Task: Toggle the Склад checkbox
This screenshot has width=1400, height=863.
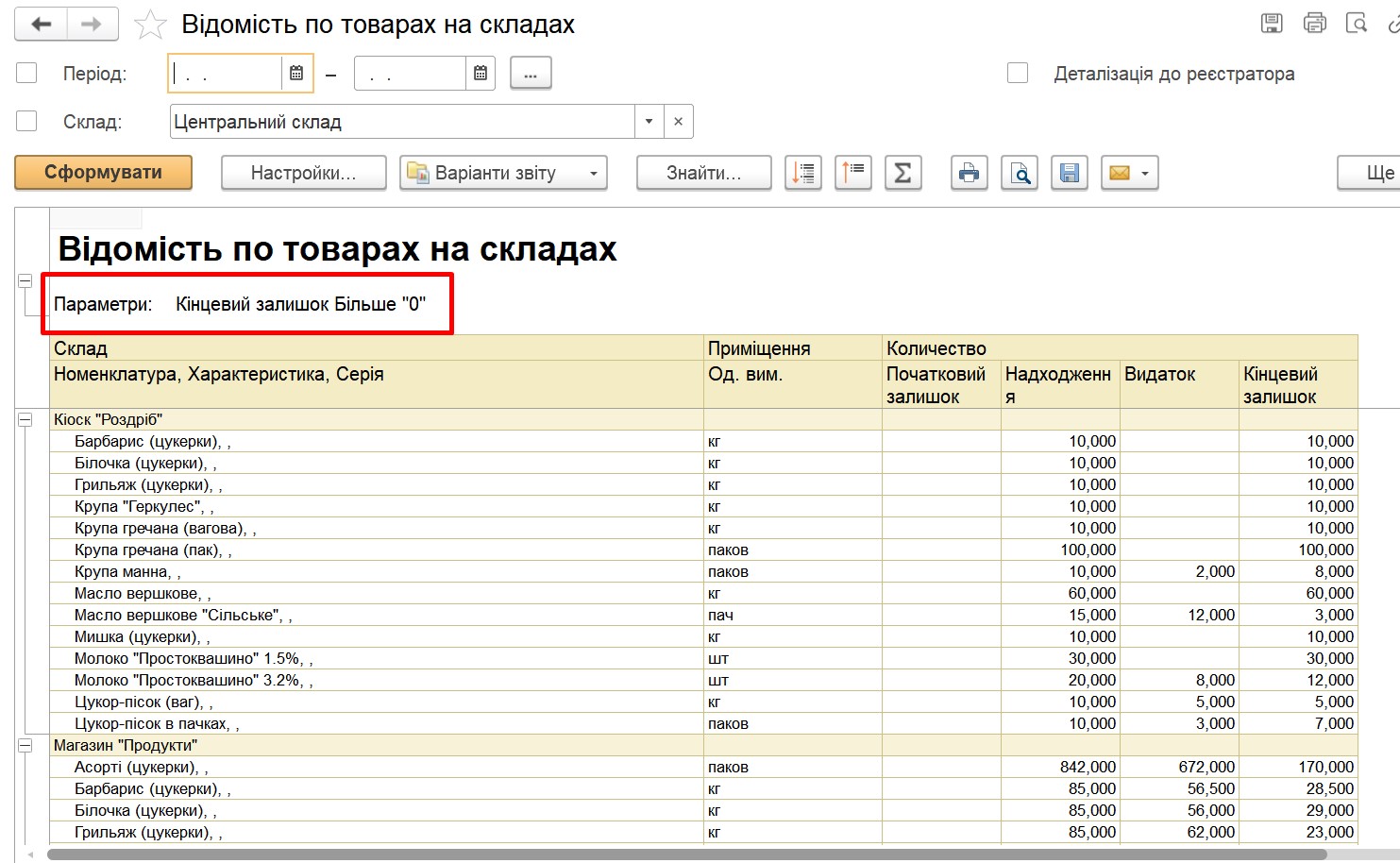Action: pos(26,121)
